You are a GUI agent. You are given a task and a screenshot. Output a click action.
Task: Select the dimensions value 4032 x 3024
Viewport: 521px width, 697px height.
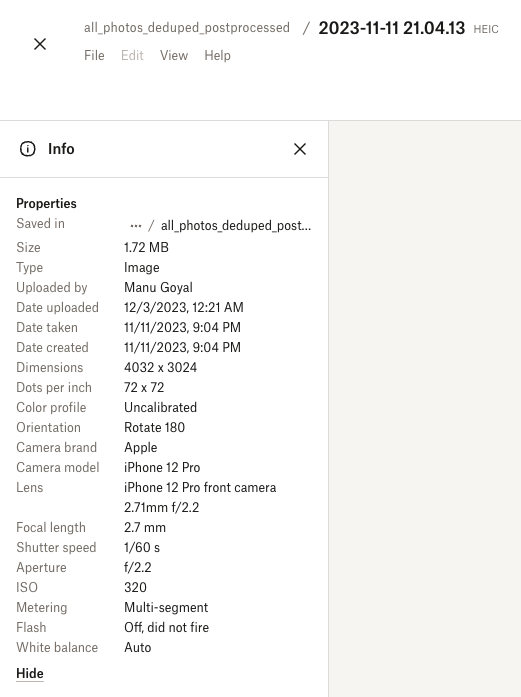(x=160, y=367)
